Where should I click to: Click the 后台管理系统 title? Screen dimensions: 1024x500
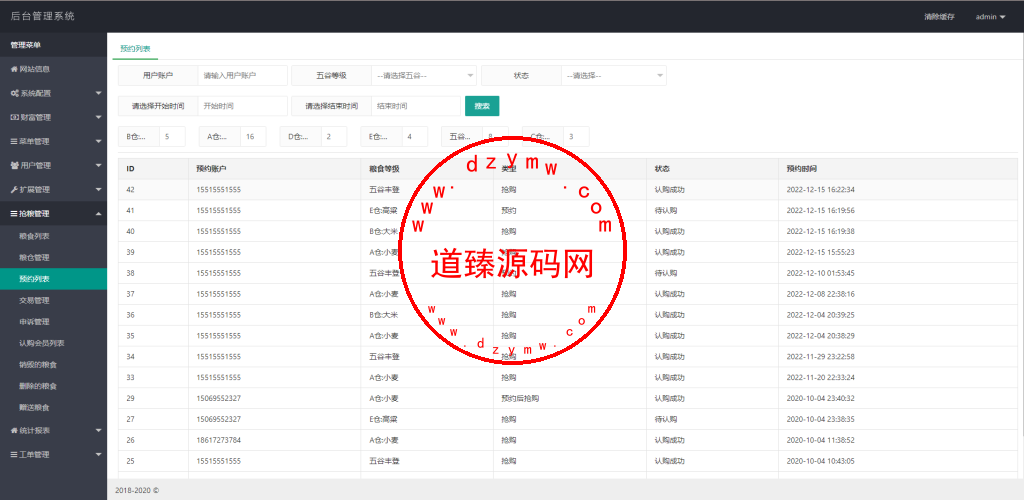tap(43, 16)
